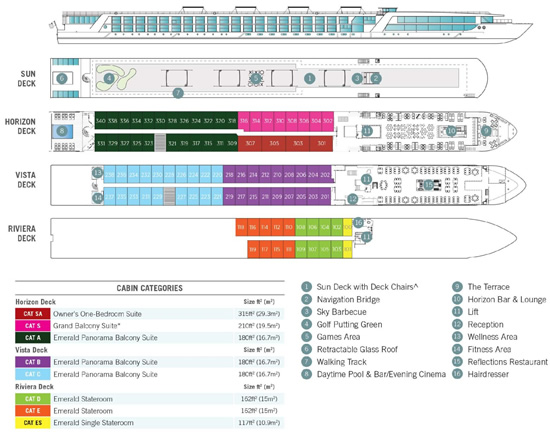Click the number 9 Terrace marker
The height and width of the screenshot is (436, 550).
click(x=486, y=131)
